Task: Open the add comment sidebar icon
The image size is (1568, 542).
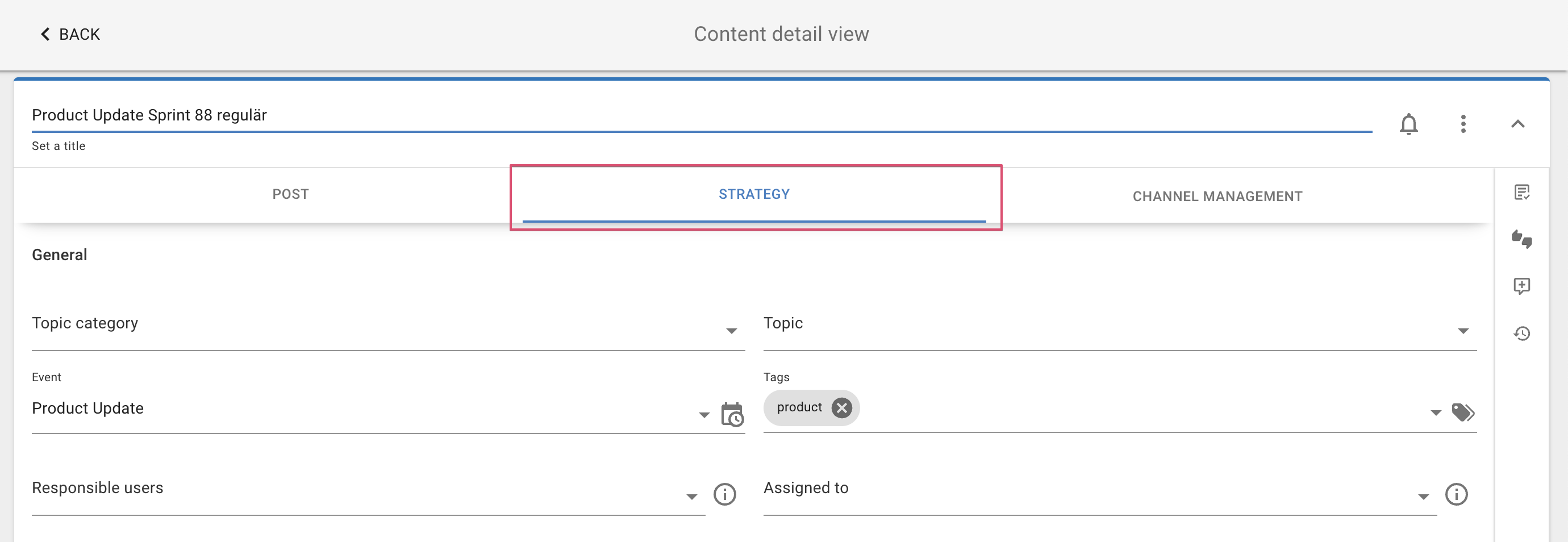Action: click(1522, 286)
